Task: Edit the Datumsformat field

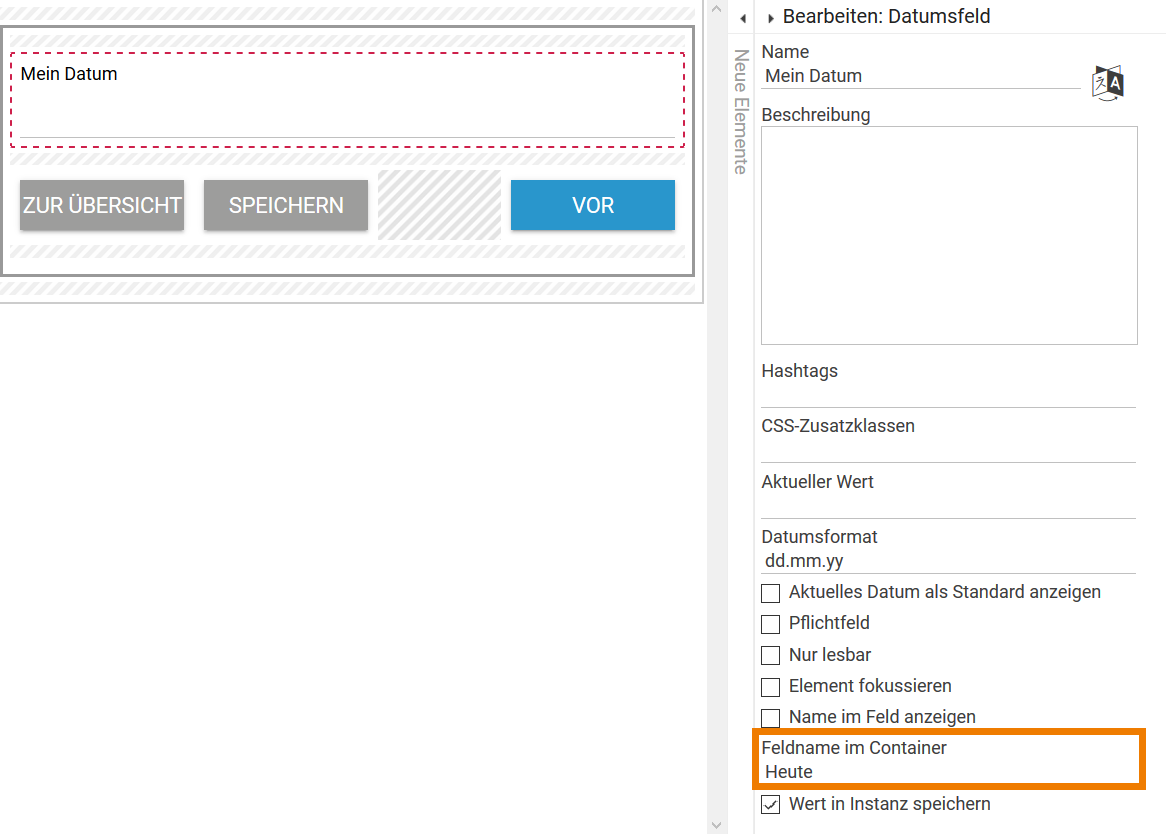Action: click(x=948, y=561)
